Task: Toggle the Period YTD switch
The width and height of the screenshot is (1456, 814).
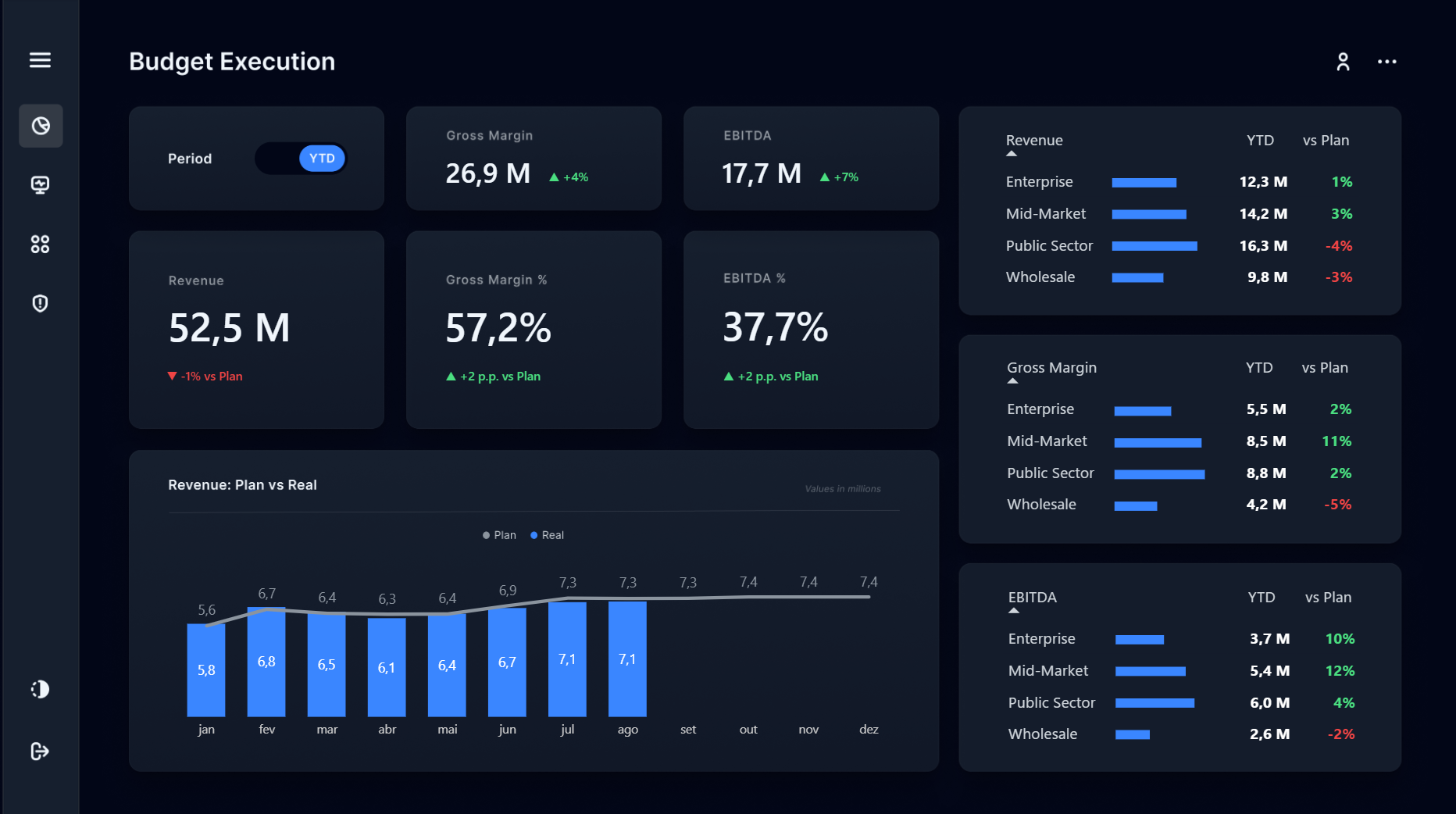Action: [x=301, y=159]
